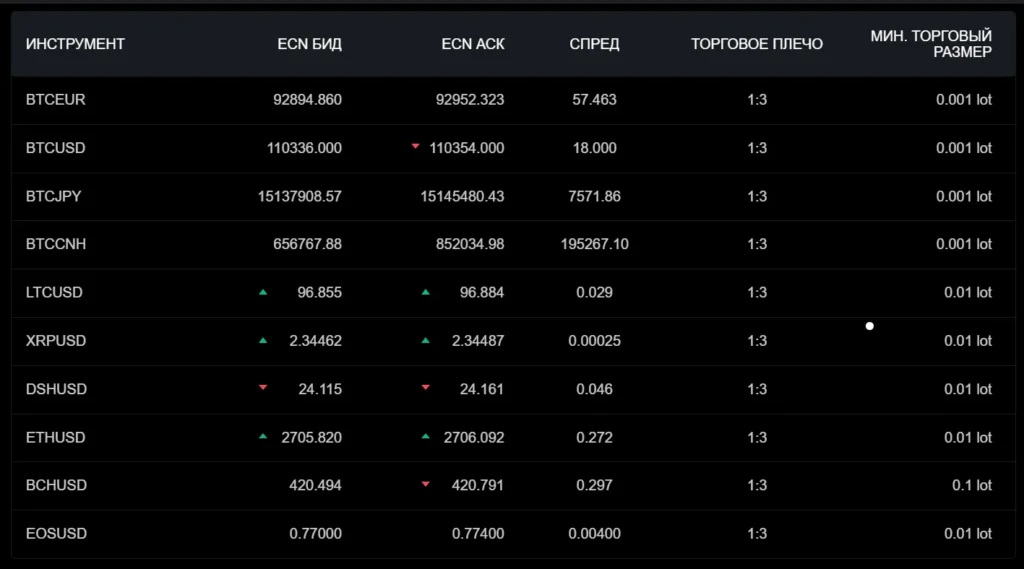The image size is (1024, 569).
Task: Click BTCCNH ask value 852034.98
Action: point(470,244)
